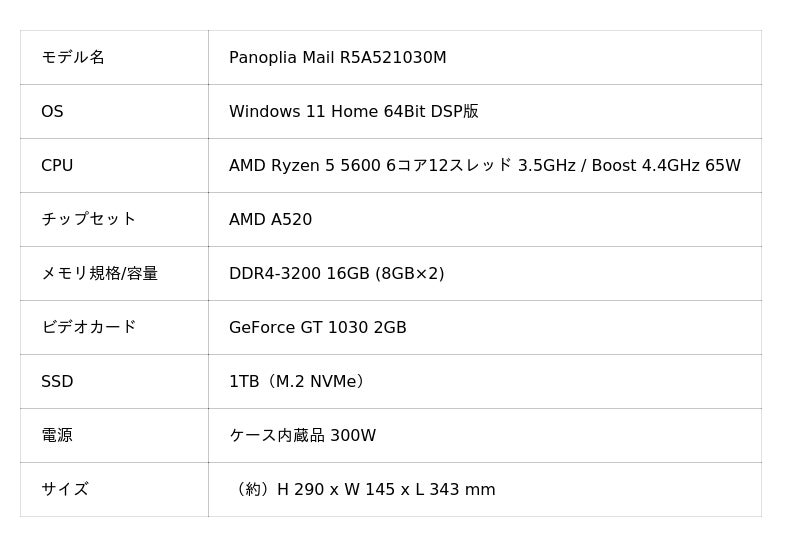Click the SSD label cell
This screenshot has height=547, width=800.
click(x=57, y=382)
